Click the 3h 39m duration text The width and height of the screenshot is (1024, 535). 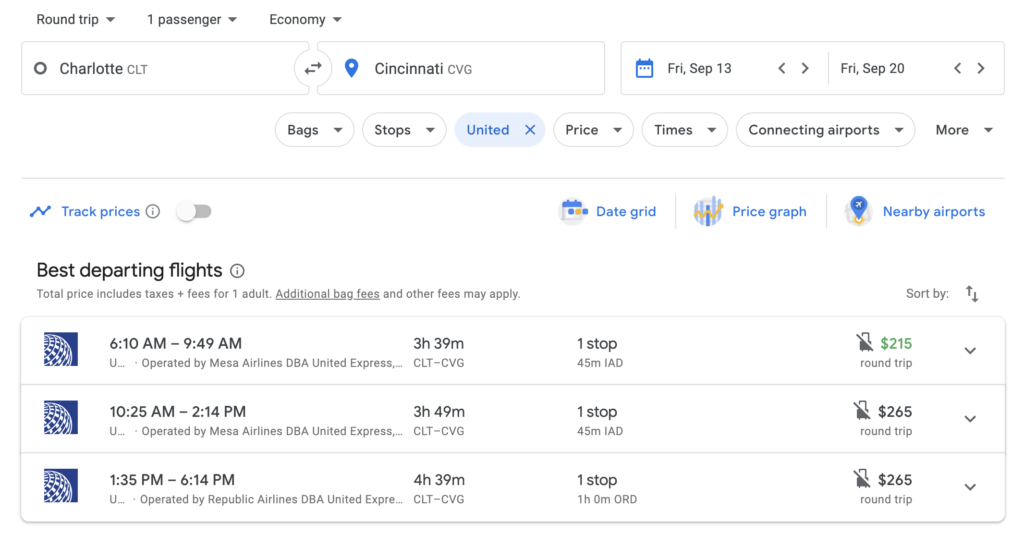(x=438, y=344)
